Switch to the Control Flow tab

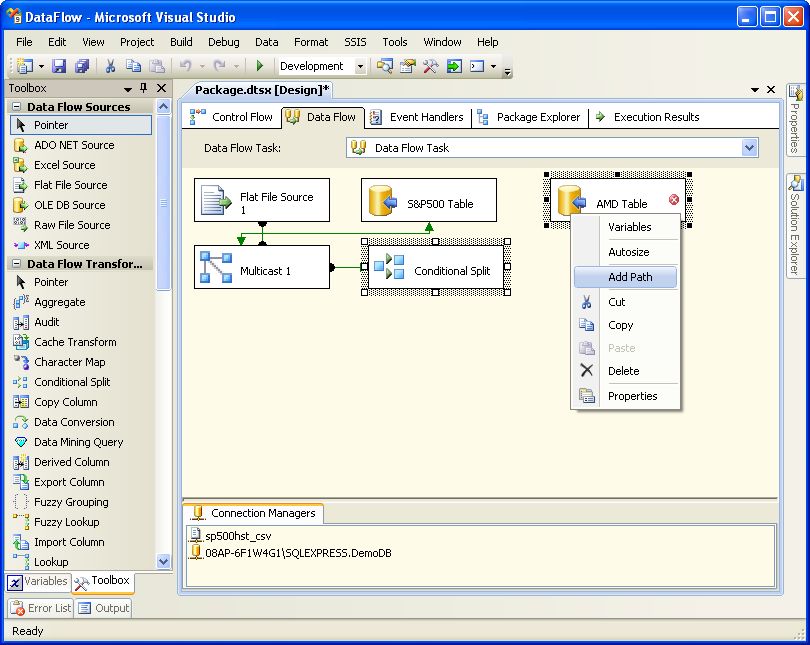[231, 117]
